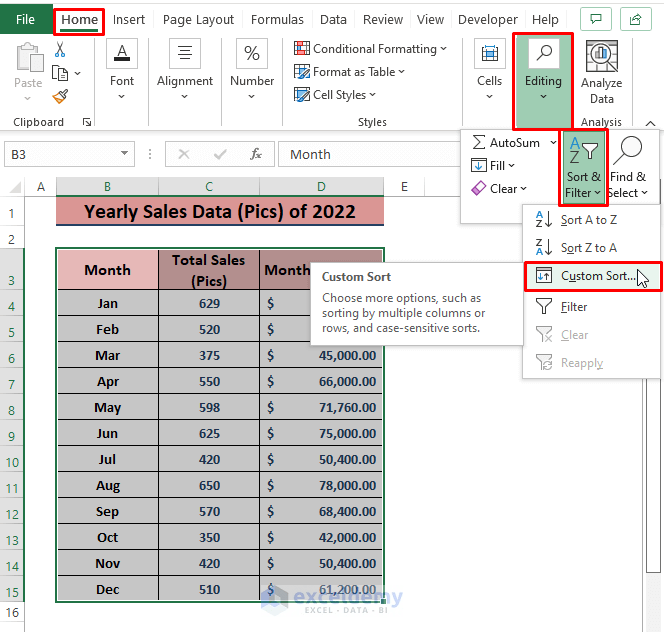Expand the Paste options arrow
Viewport: 664px width, 632px height.
28,99
